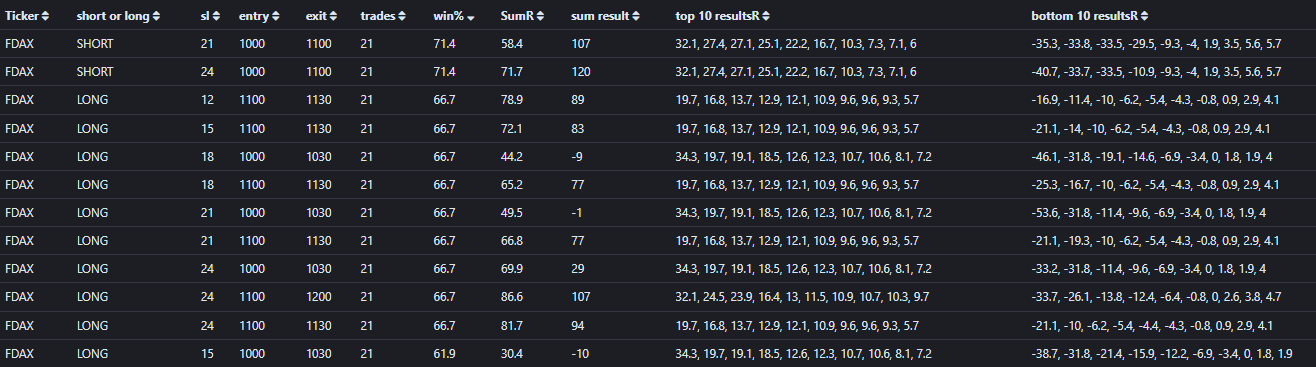This screenshot has height=367, width=1316.
Task: Click the sort arrows beside trades header
Action: coord(402,16)
